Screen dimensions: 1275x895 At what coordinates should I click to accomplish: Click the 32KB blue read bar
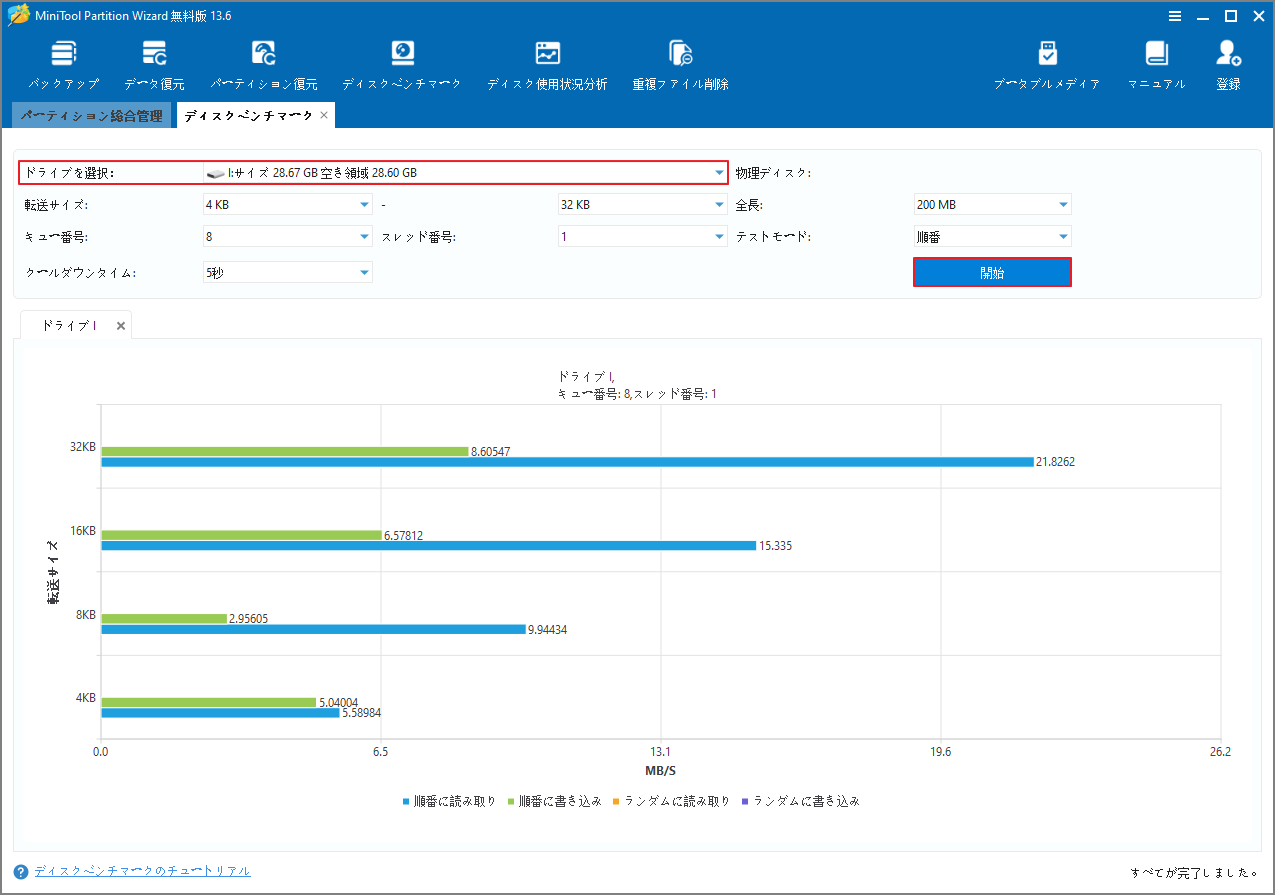click(x=567, y=462)
